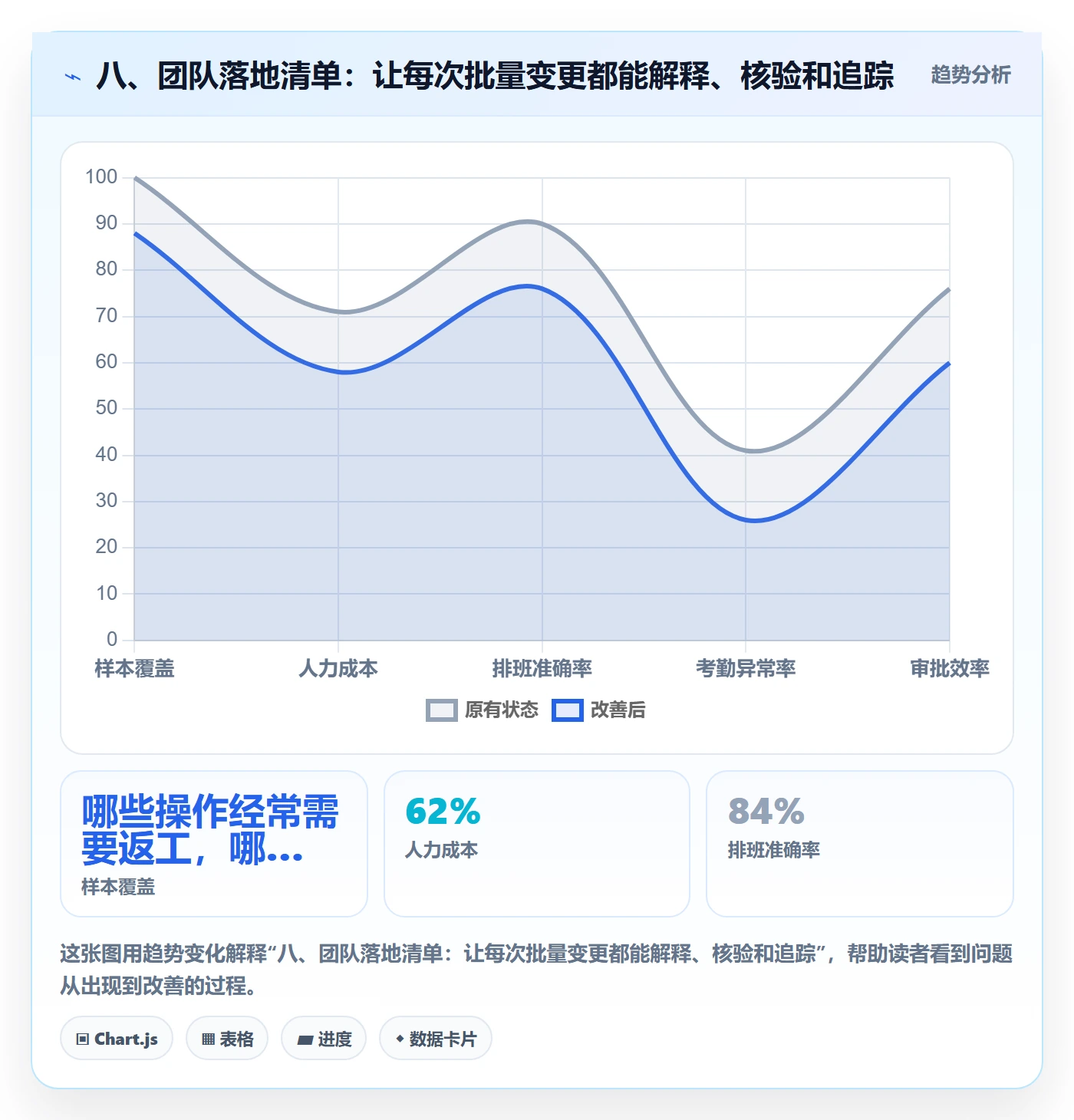Click the card title starting with 八、团队落地清单
Viewport: 1074px width, 1120px height.
495,76
